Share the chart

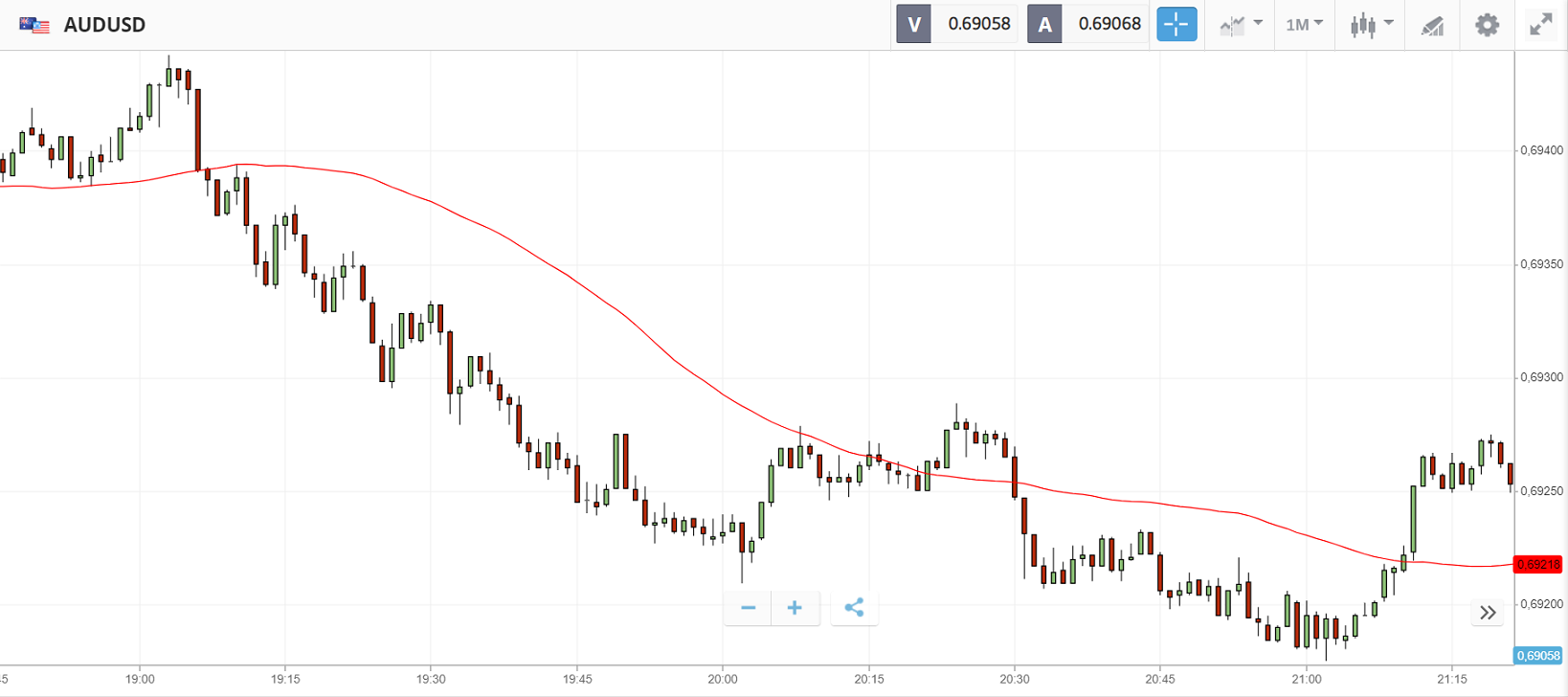tap(854, 608)
